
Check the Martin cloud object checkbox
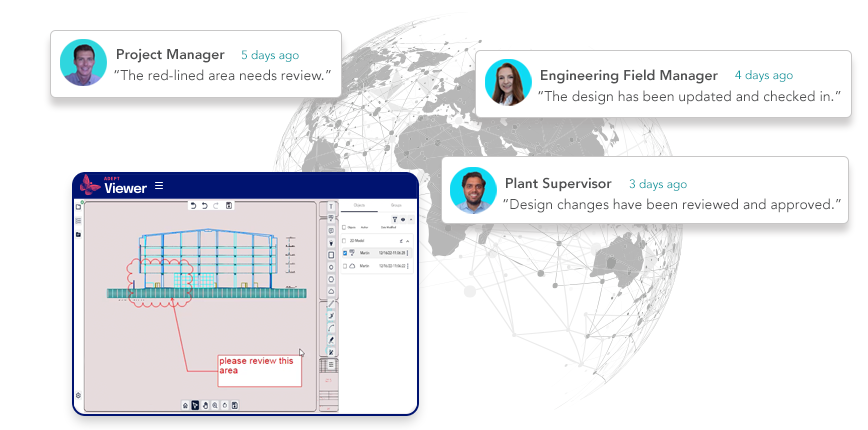coord(346,267)
